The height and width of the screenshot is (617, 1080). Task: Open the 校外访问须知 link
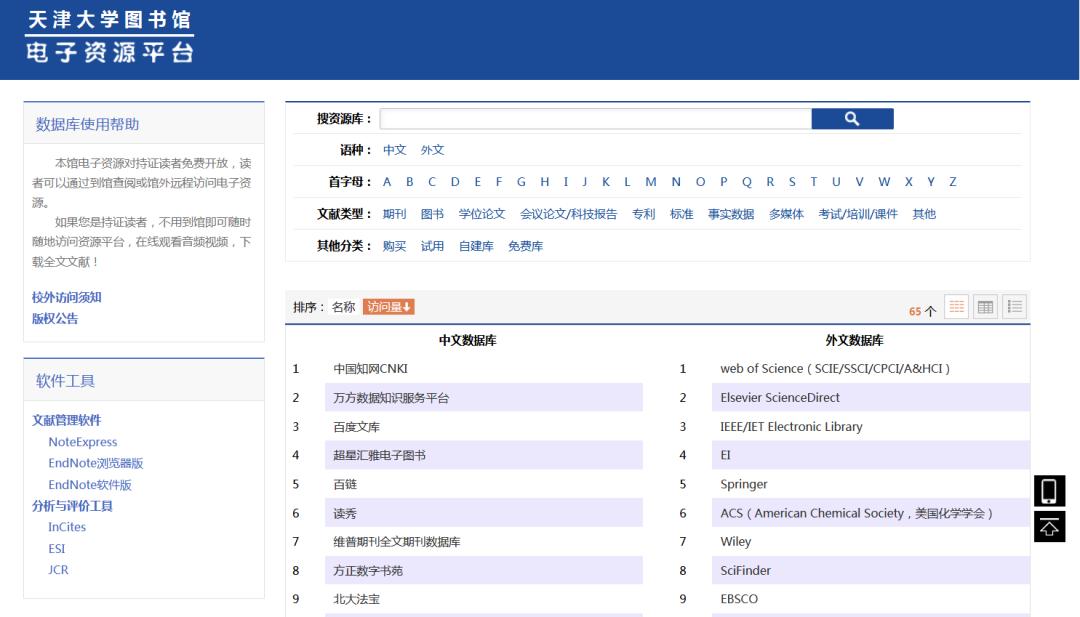coord(67,297)
